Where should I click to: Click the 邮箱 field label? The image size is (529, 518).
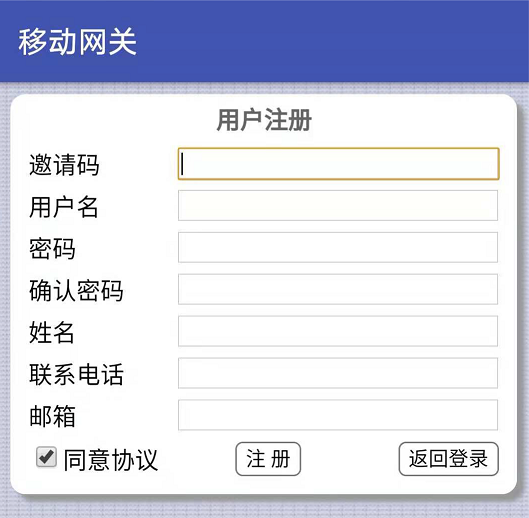click(52, 416)
